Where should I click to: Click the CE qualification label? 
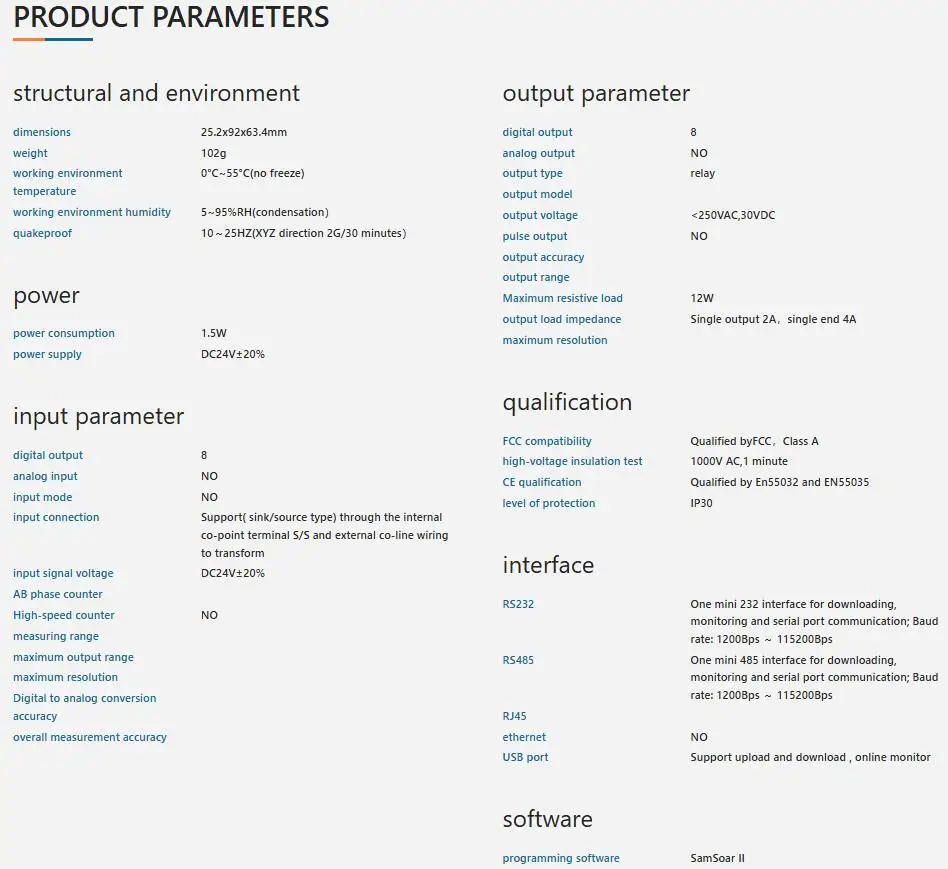542,482
